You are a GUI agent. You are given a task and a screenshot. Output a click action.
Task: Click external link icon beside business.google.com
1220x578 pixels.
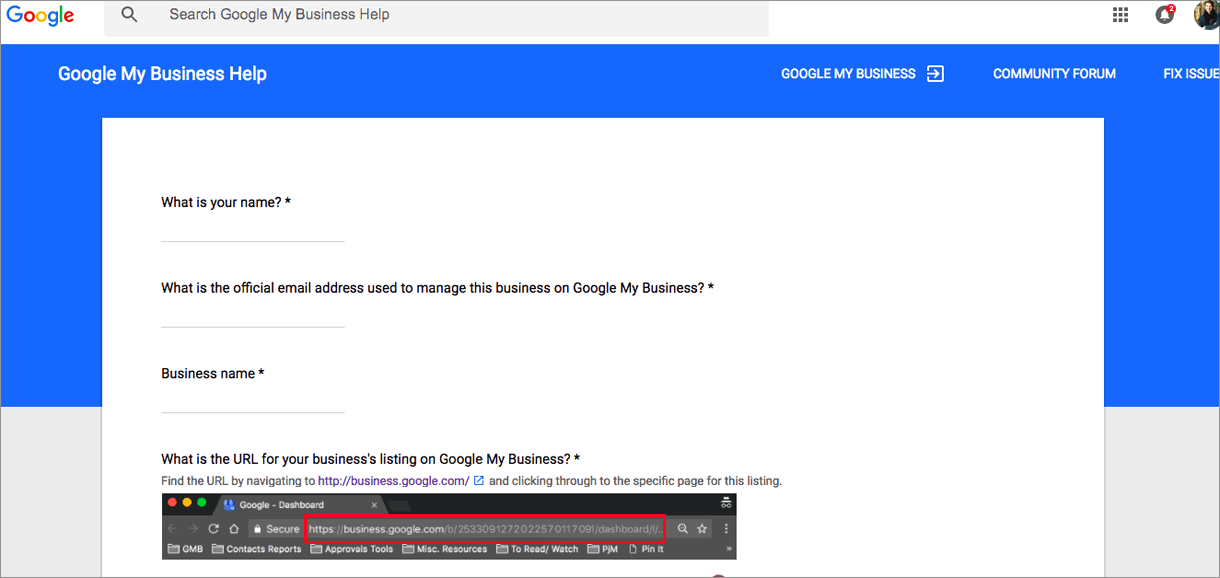click(x=479, y=481)
